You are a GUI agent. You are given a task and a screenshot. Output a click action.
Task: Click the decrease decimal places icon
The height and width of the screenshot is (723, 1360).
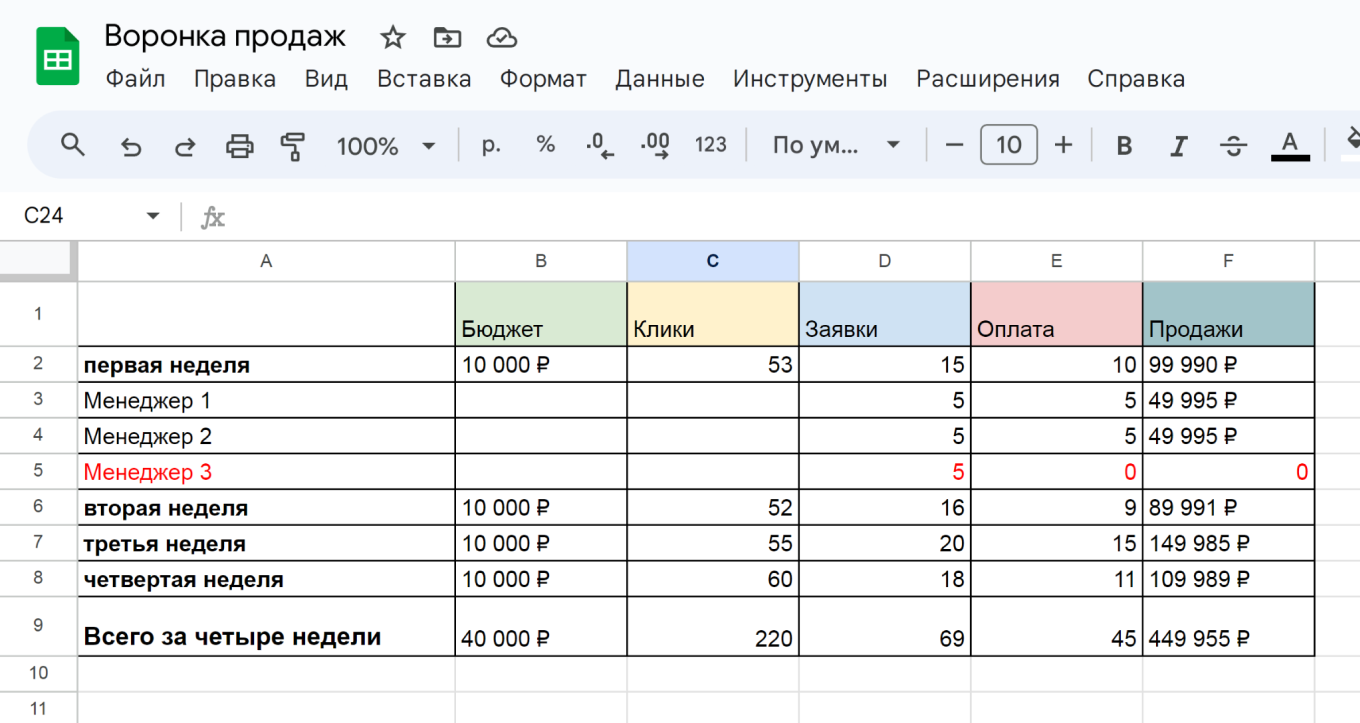point(600,144)
